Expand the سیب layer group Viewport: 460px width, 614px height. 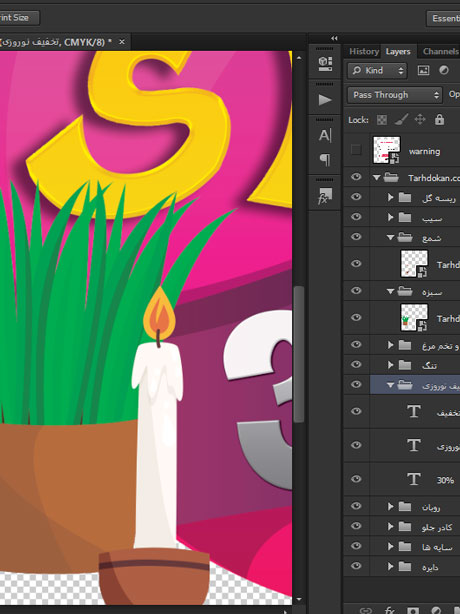coord(390,217)
